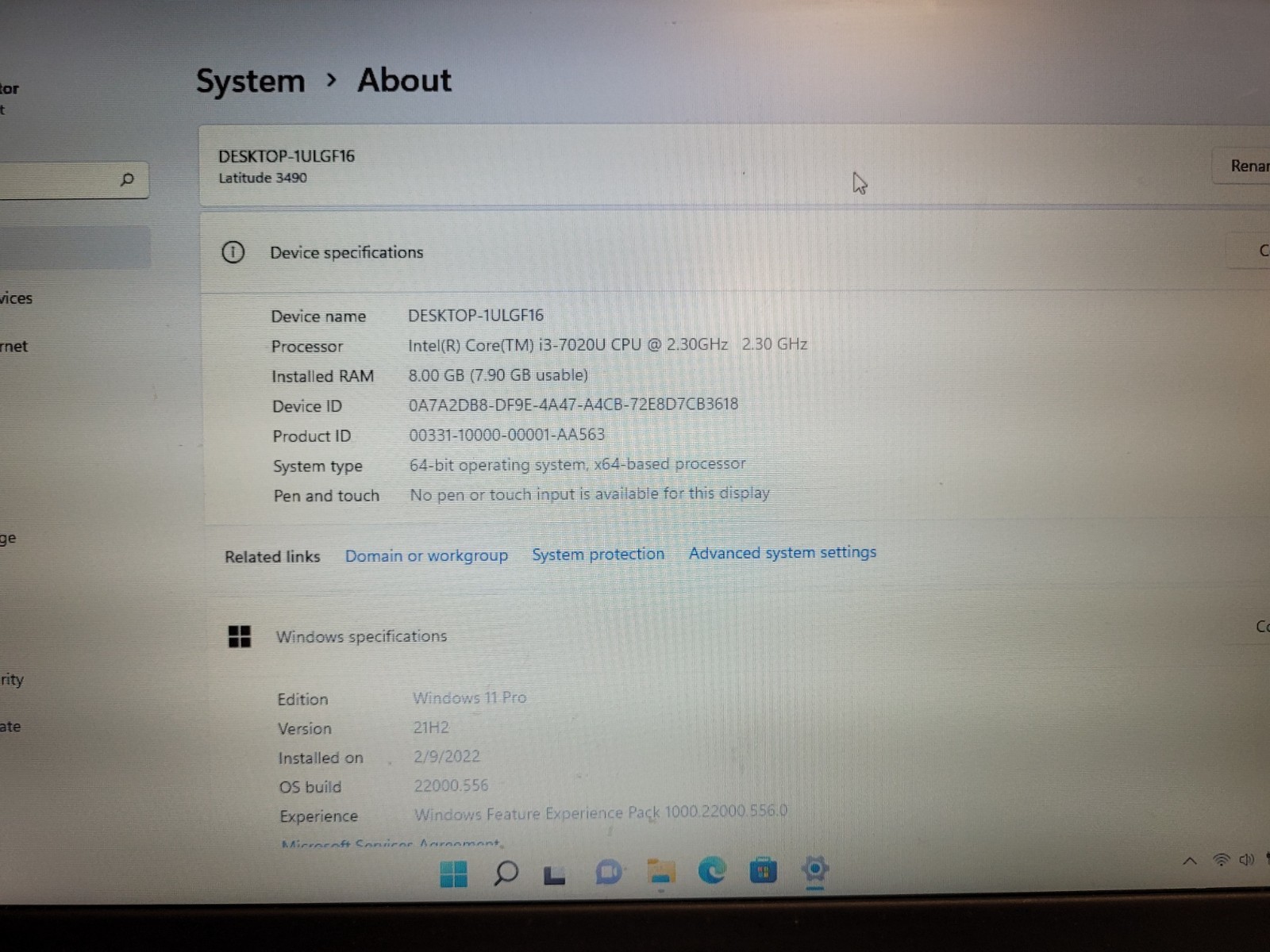Viewport: 1270px width, 952px height.
Task: Open sidebar item ending in 'rity'
Action: click(x=12, y=680)
